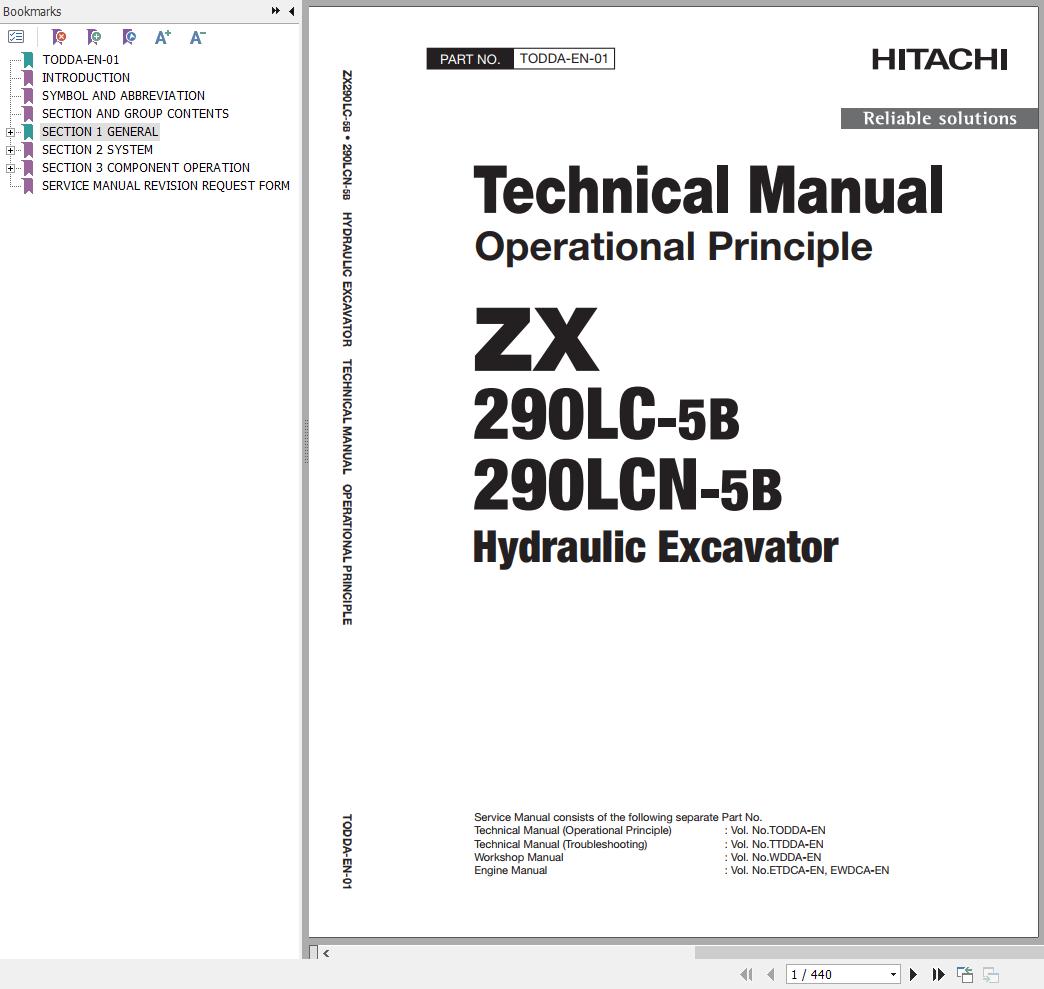The image size is (1044, 989).
Task: Go to the previous page
Action: [x=771, y=974]
